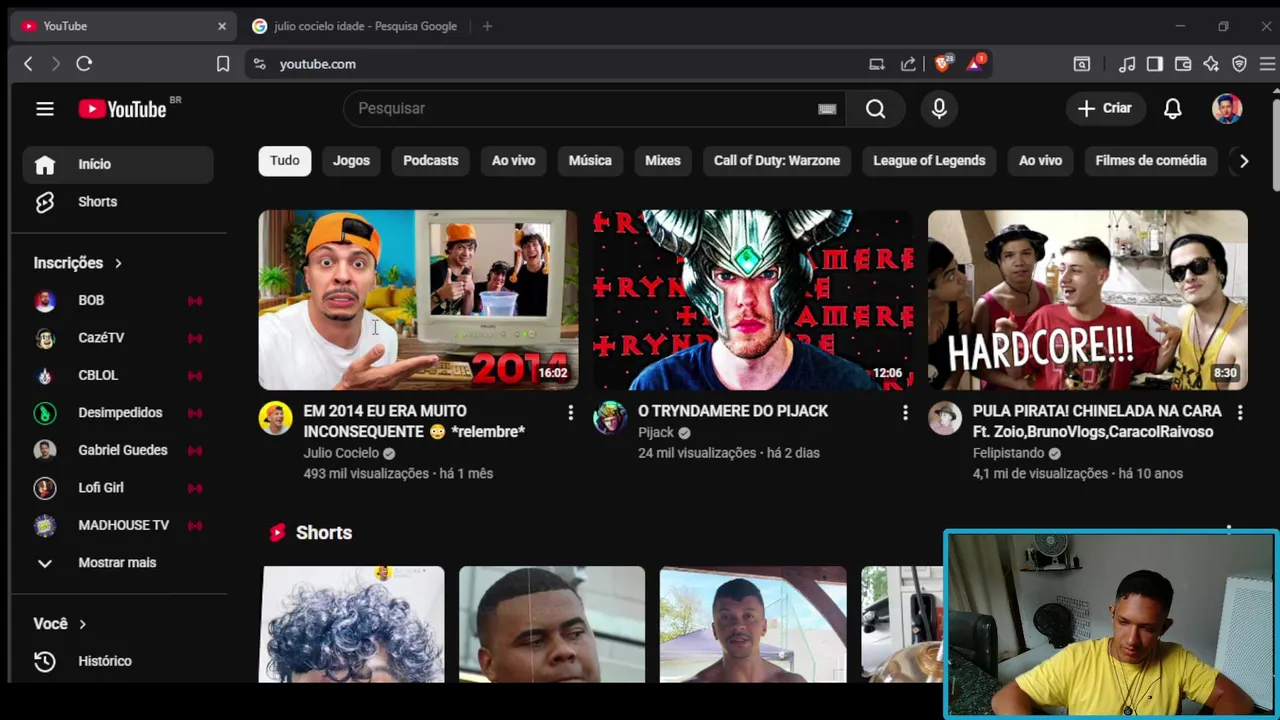
Task: Expand the Inscrições section
Action: 78,263
